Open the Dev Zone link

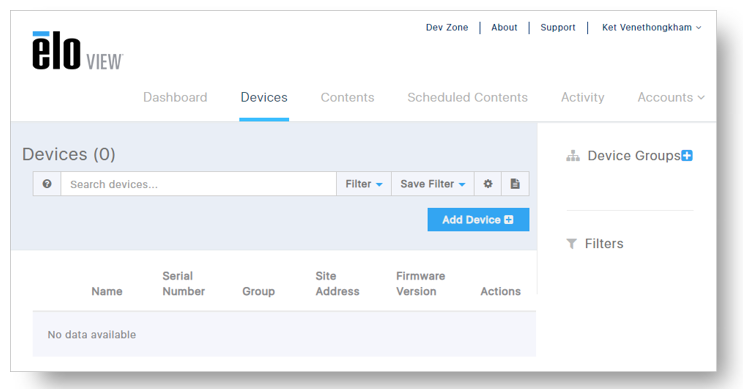[447, 27]
